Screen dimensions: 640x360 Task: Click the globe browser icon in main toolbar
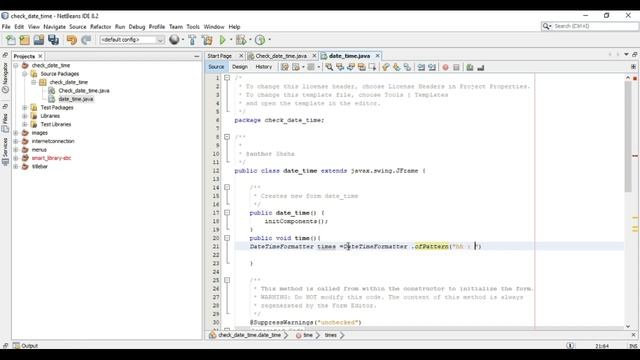point(174,40)
